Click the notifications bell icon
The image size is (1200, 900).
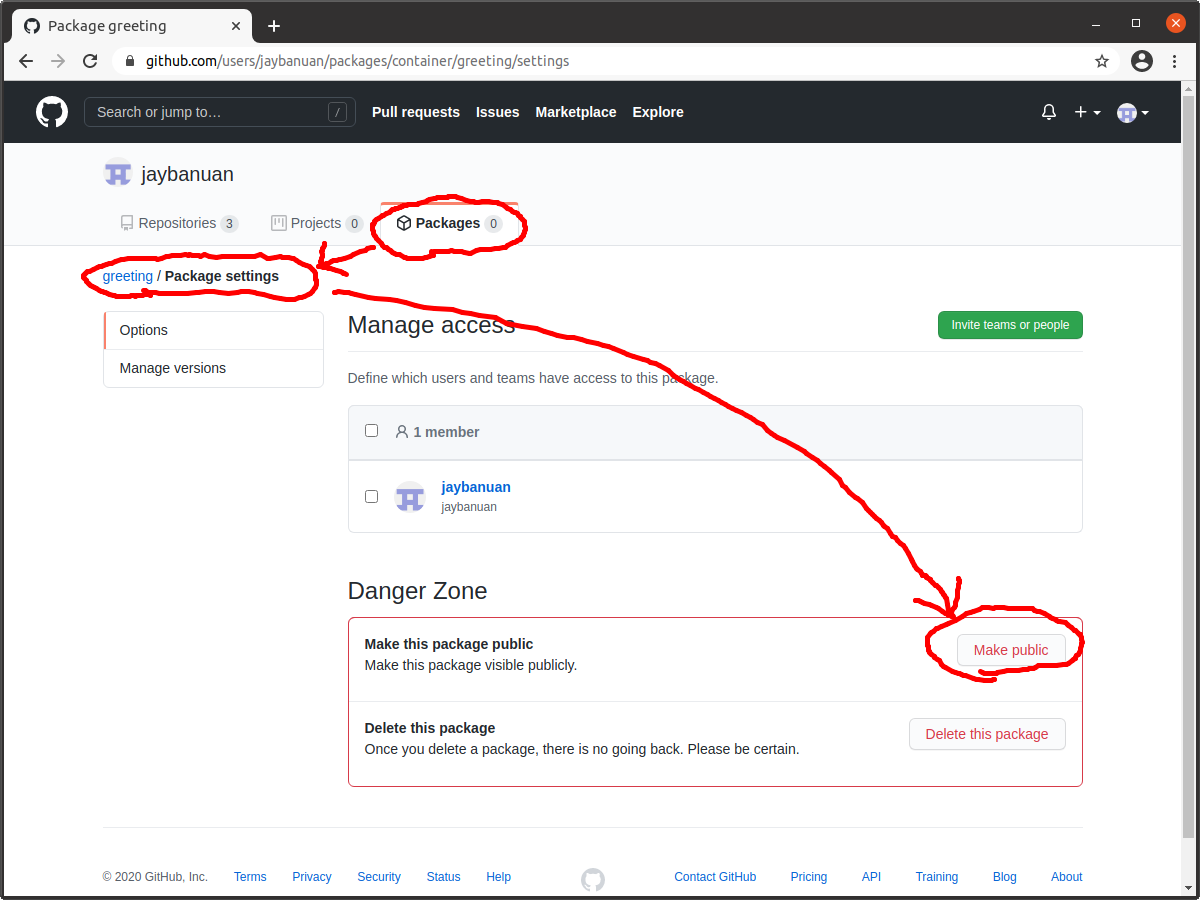pos(1049,112)
